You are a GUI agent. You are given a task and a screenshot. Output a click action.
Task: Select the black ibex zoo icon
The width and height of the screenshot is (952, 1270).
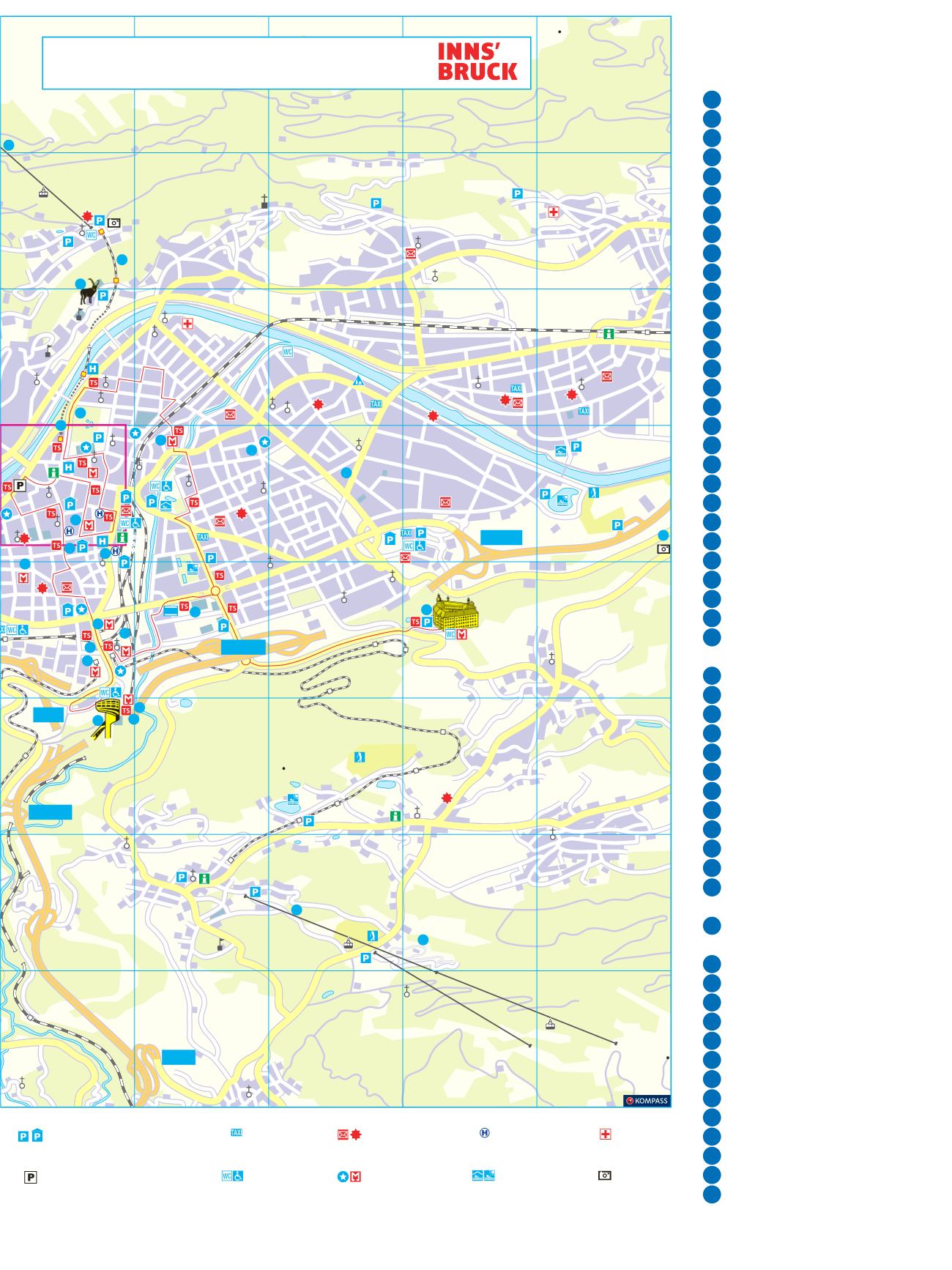90,291
